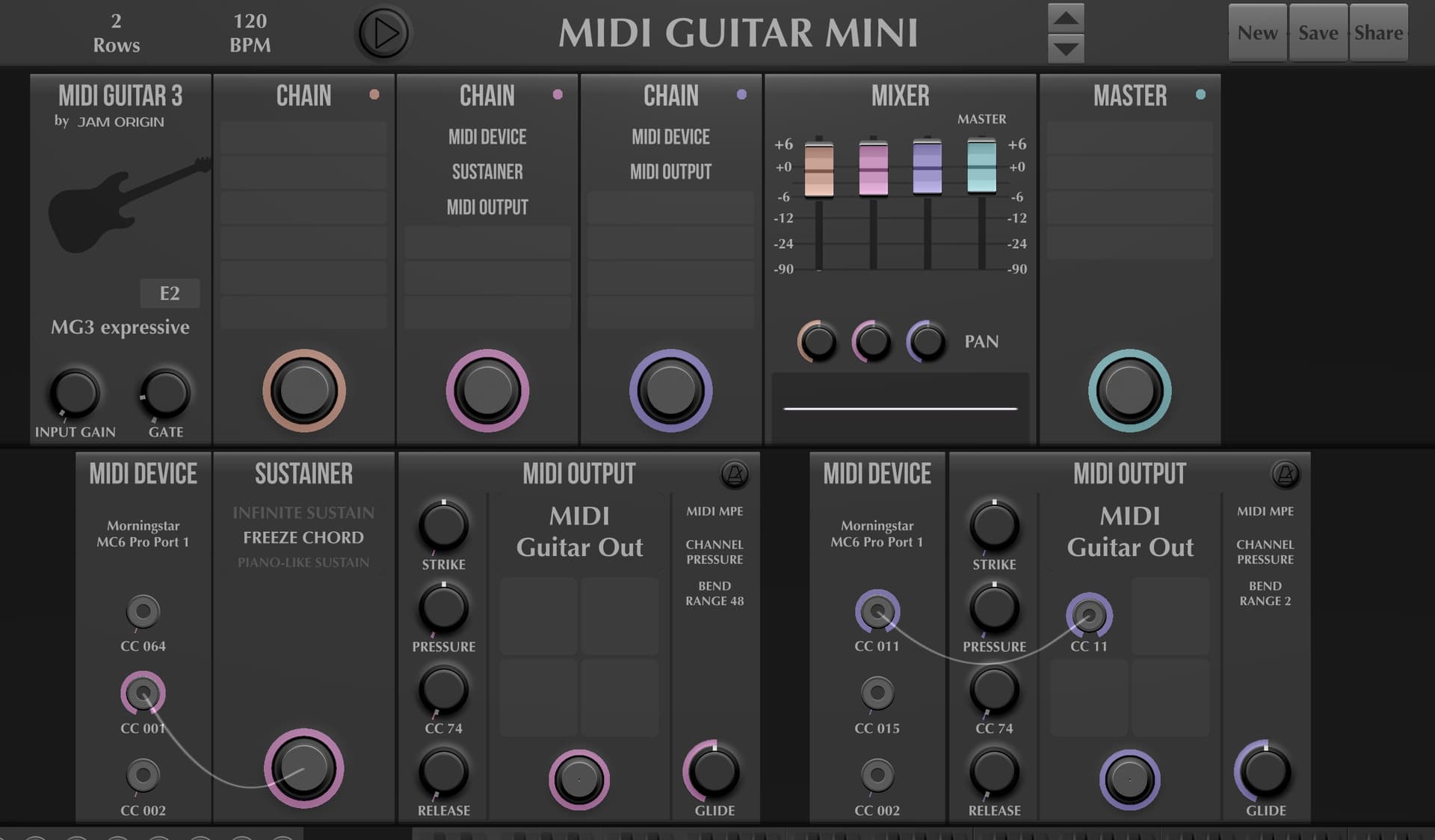Click the purple mixer fader
The image size is (1435, 840).
tap(928, 168)
